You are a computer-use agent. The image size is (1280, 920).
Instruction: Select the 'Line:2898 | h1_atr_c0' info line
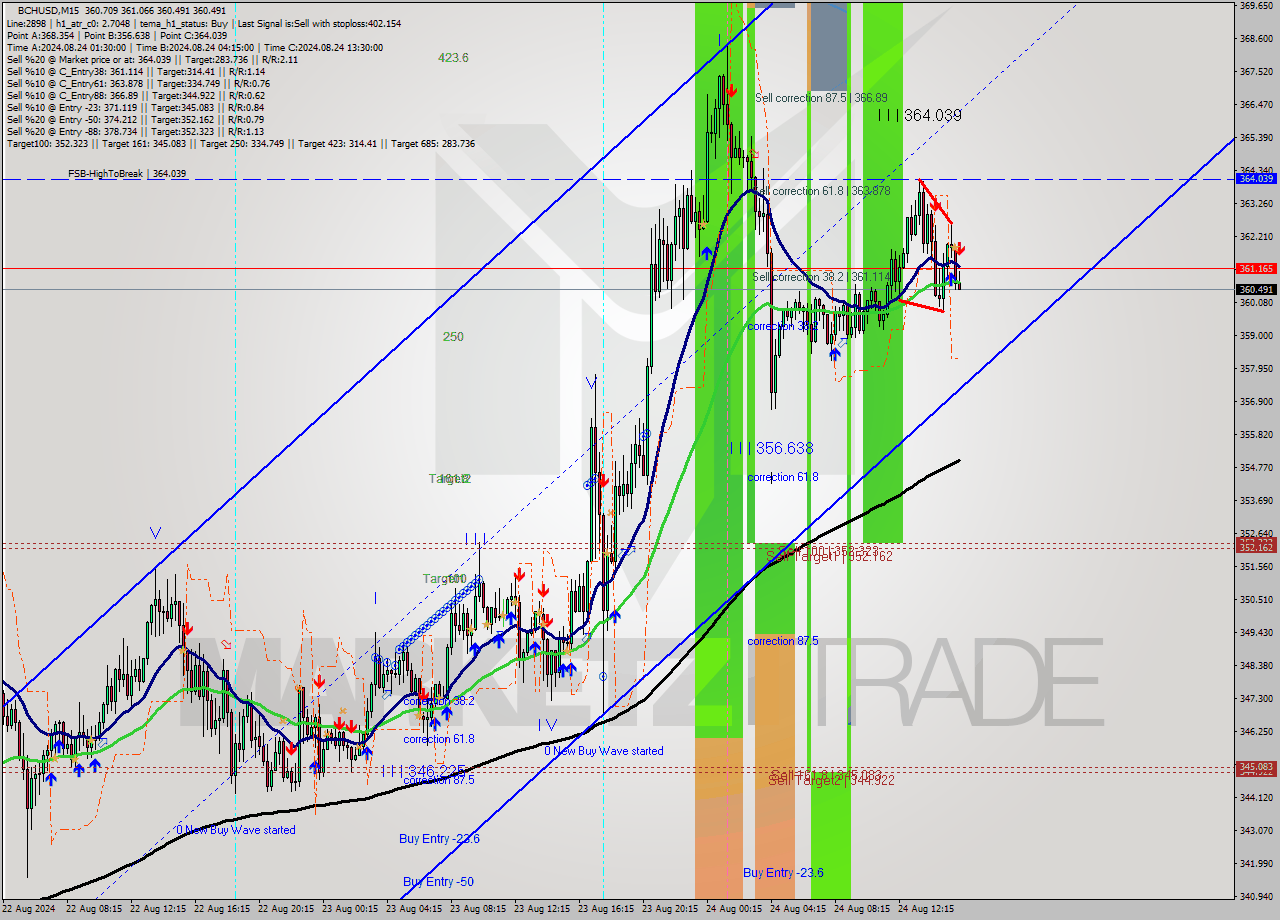click(204, 23)
